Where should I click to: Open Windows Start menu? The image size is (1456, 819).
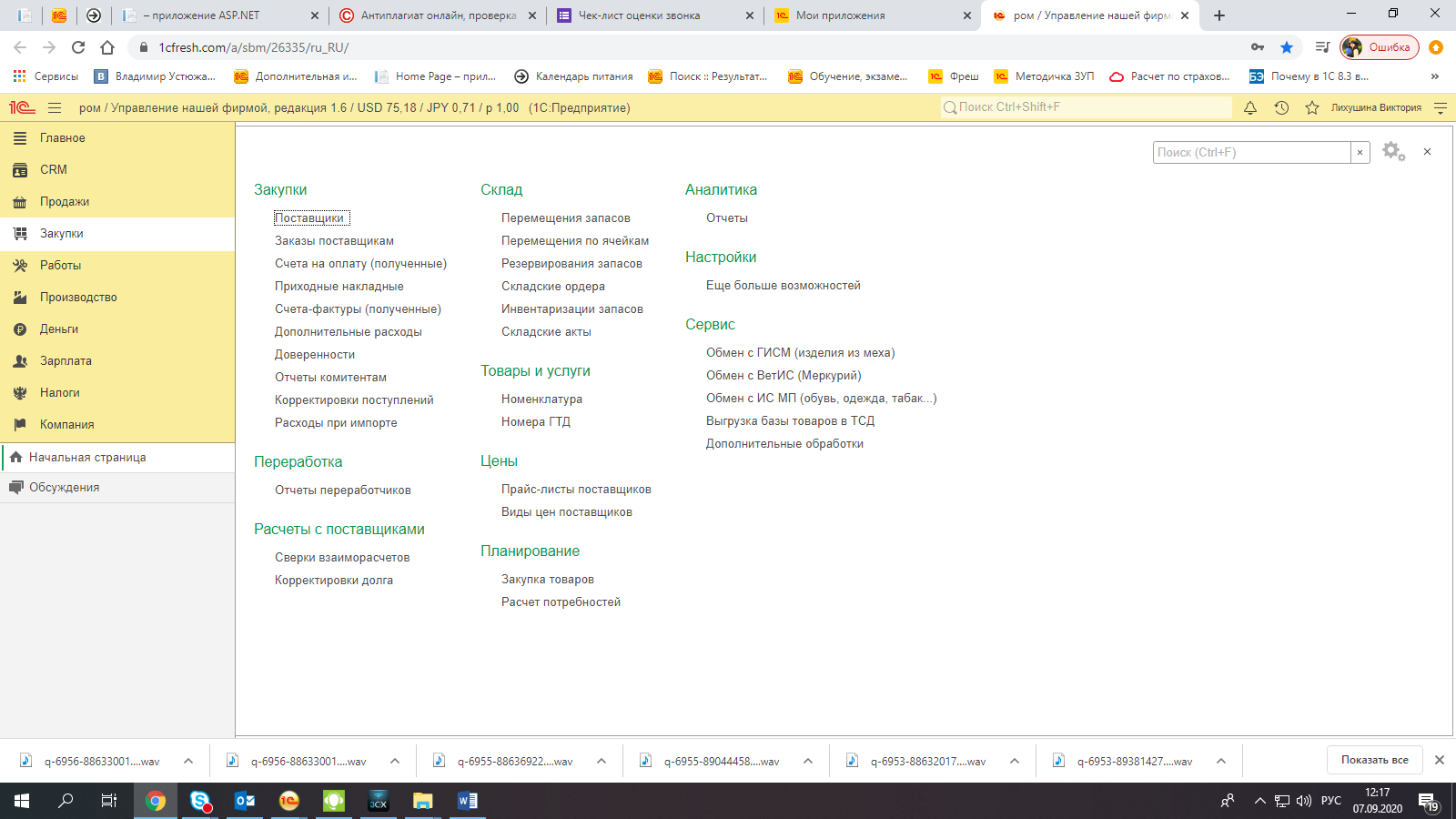(22, 801)
